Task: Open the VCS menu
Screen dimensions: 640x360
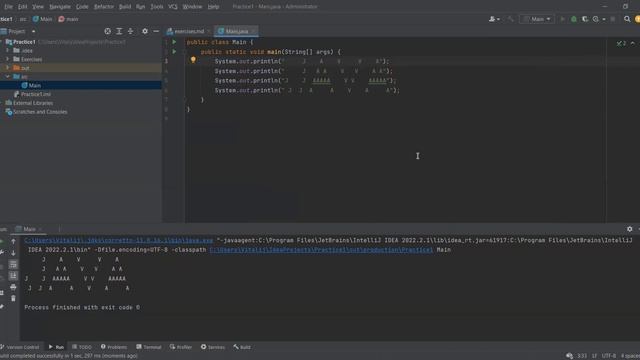Action: (173, 7)
